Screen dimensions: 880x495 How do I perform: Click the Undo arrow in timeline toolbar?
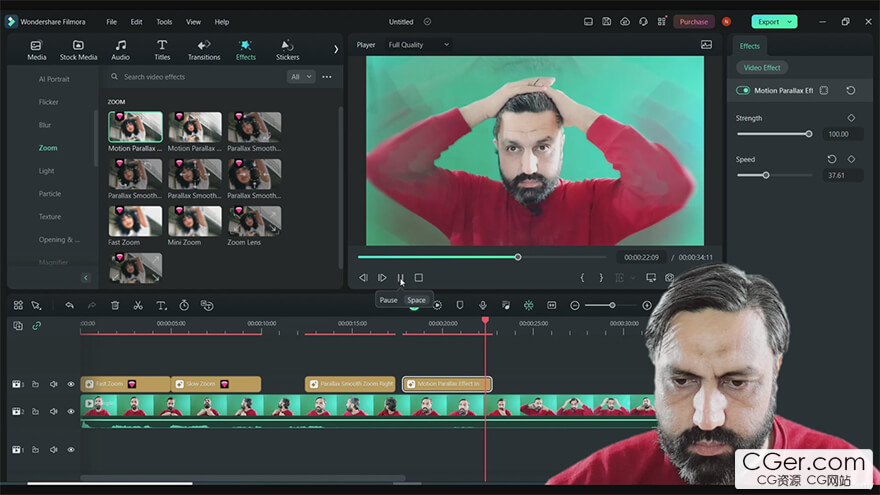pyautogui.click(x=69, y=305)
